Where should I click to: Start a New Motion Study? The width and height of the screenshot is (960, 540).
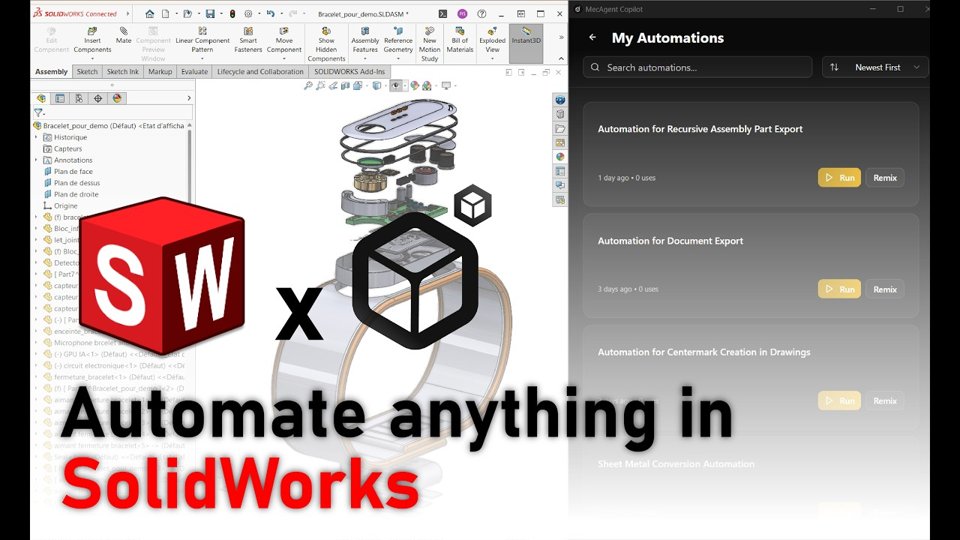click(430, 44)
